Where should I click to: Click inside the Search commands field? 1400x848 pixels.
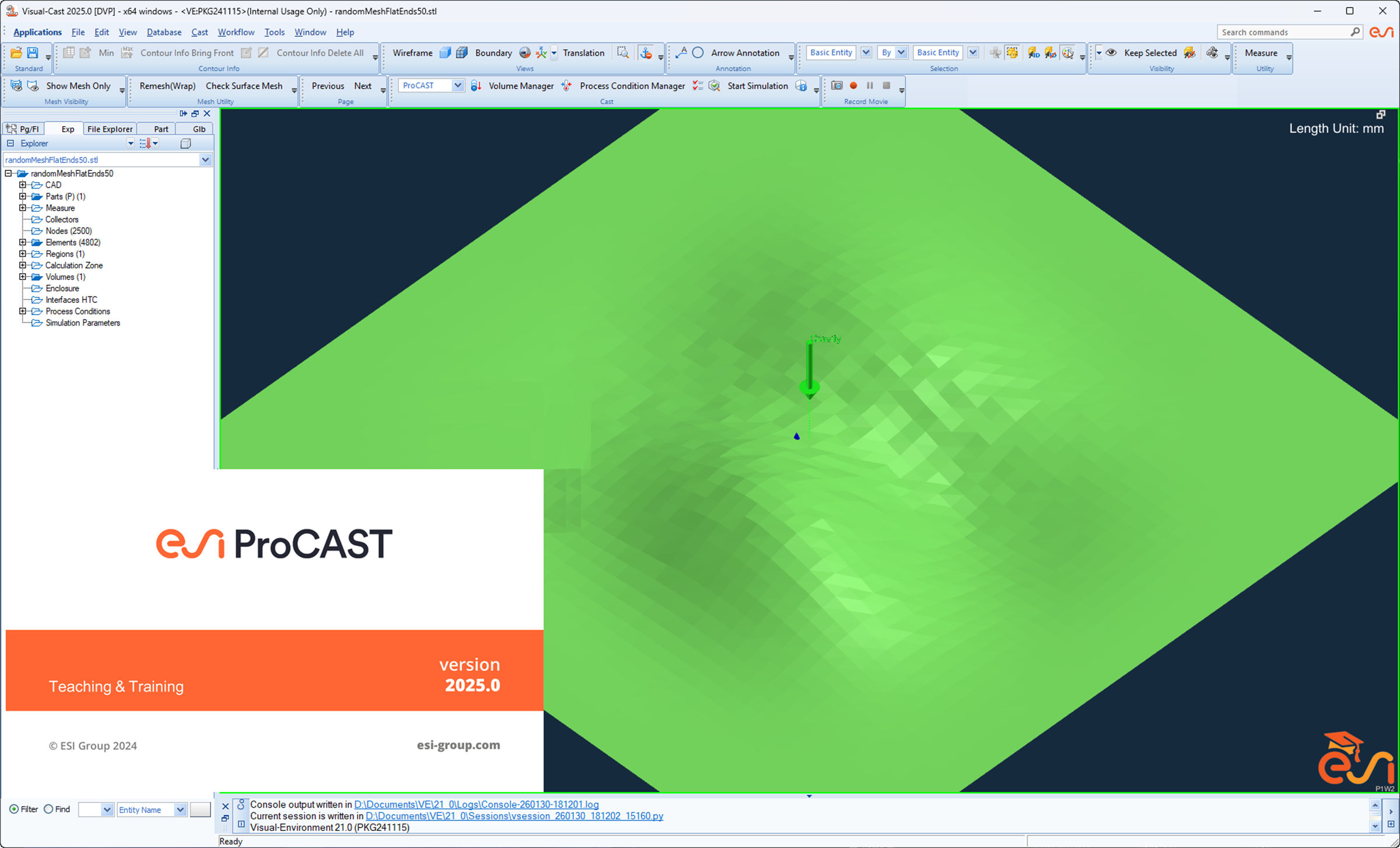[x=1283, y=32]
